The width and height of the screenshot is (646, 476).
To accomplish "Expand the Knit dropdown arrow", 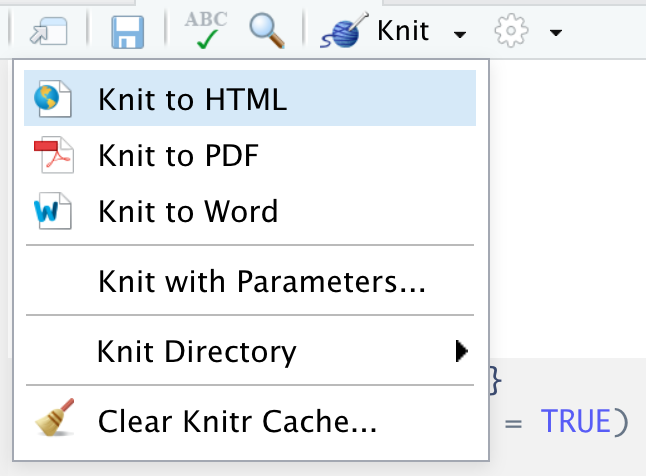I will click(x=460, y=34).
